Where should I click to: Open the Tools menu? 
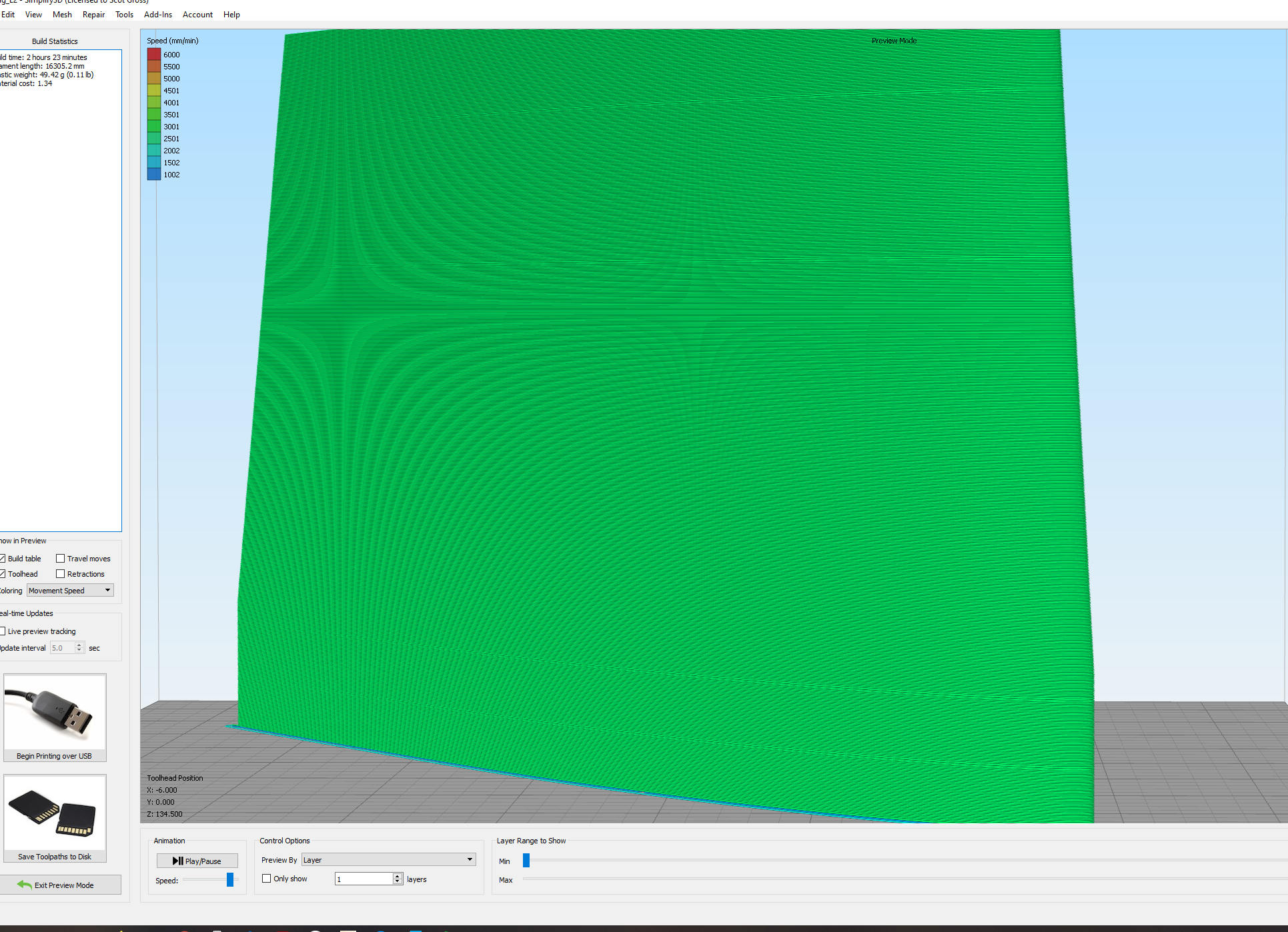tap(124, 15)
